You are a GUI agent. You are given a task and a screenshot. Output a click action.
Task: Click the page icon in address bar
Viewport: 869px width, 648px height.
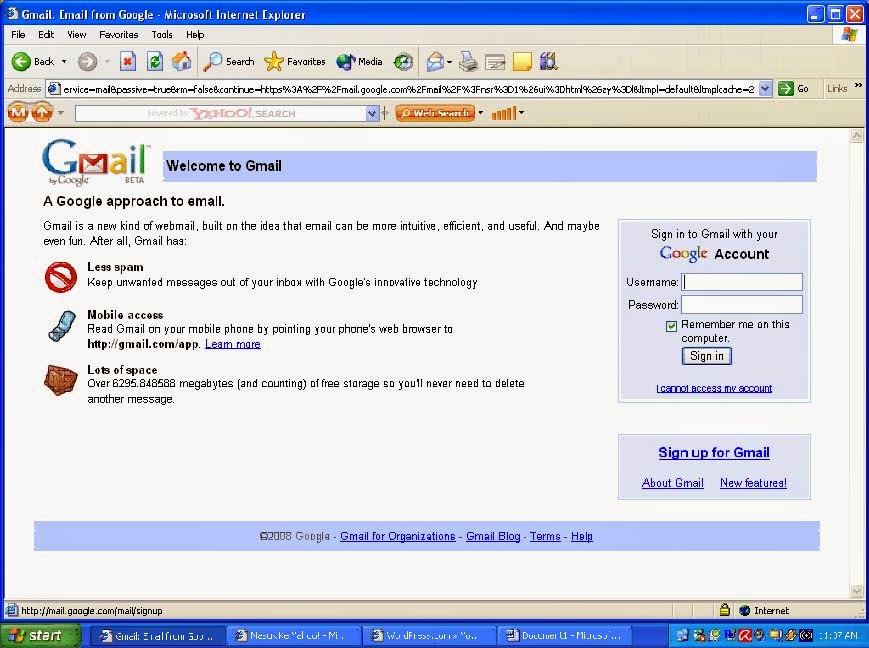coord(54,89)
